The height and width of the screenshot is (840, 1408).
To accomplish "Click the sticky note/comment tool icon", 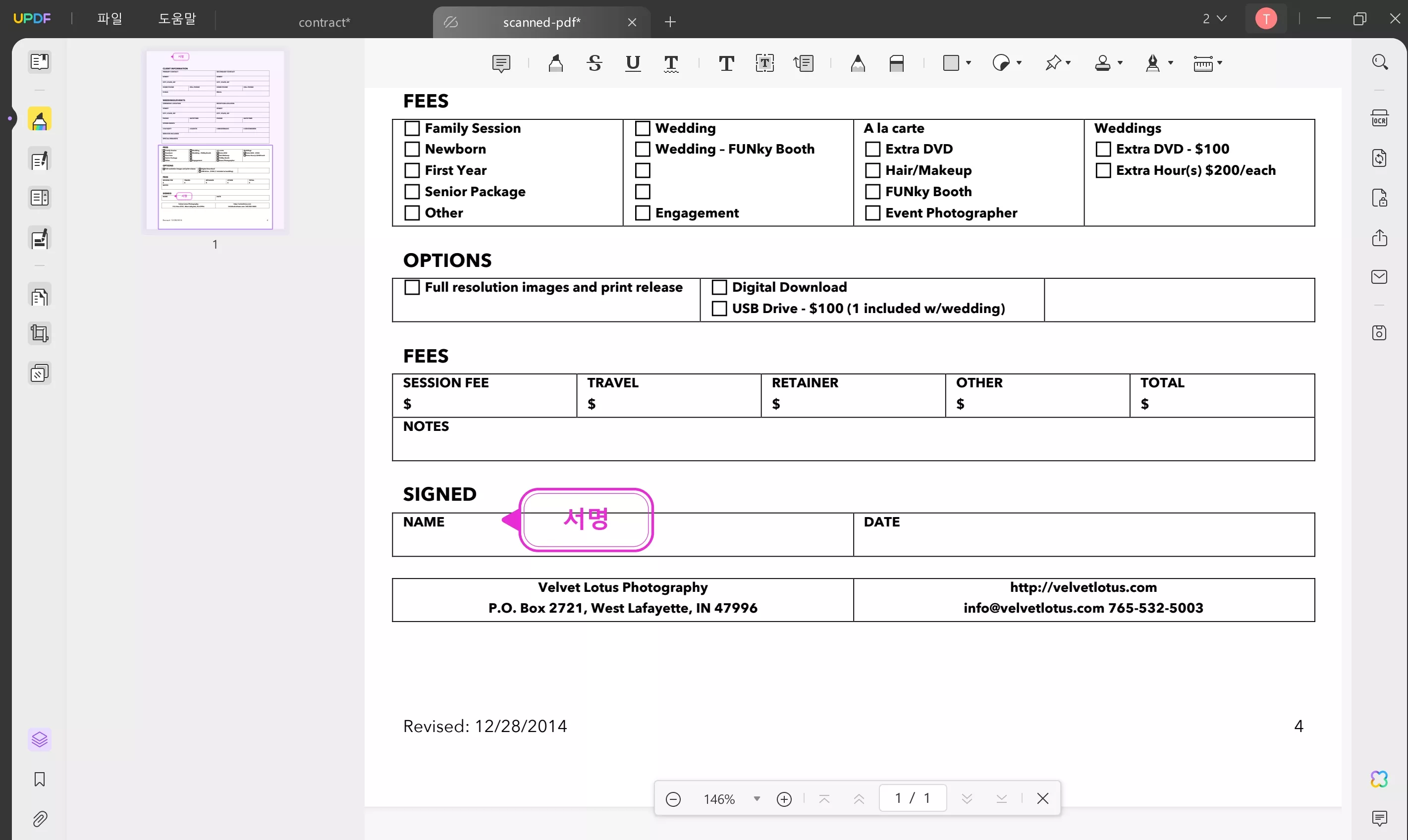I will (501, 63).
